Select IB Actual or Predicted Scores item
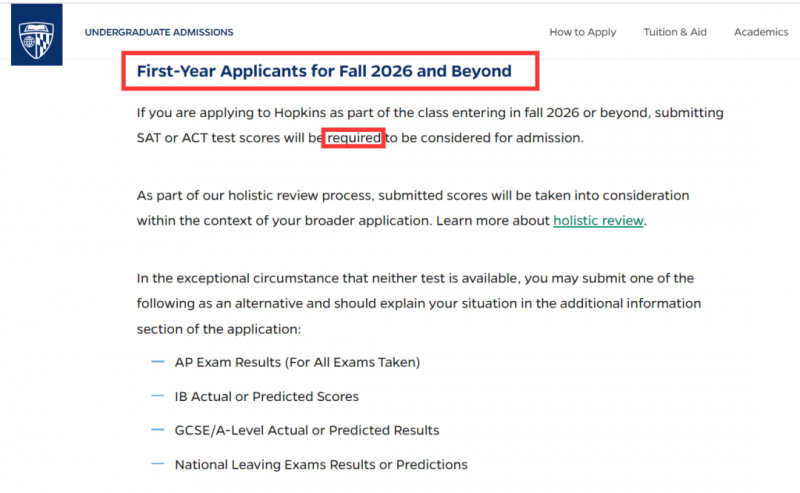The width and height of the screenshot is (800, 493). tap(266, 397)
